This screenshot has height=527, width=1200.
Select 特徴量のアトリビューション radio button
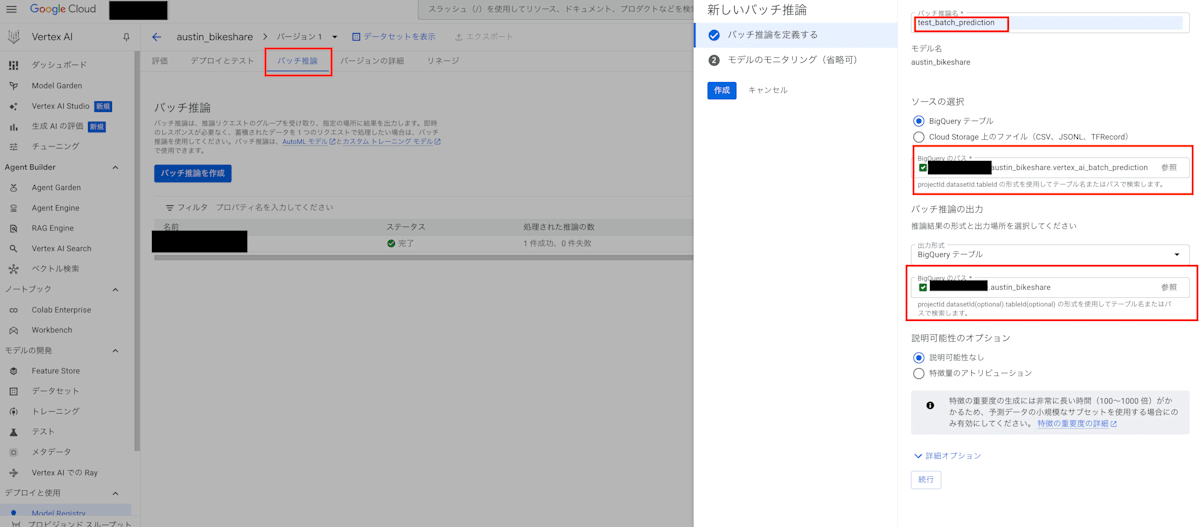click(x=918, y=373)
